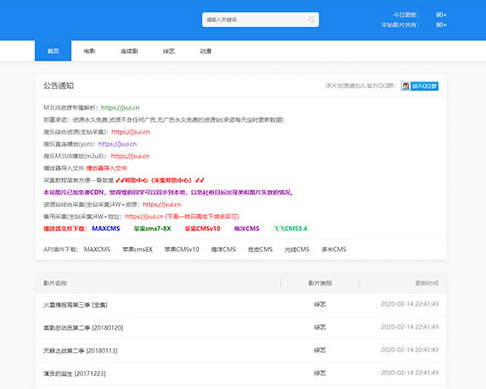Open 火星情报局第三季 [全集] row title
The height and width of the screenshot is (389, 486).
click(75, 305)
